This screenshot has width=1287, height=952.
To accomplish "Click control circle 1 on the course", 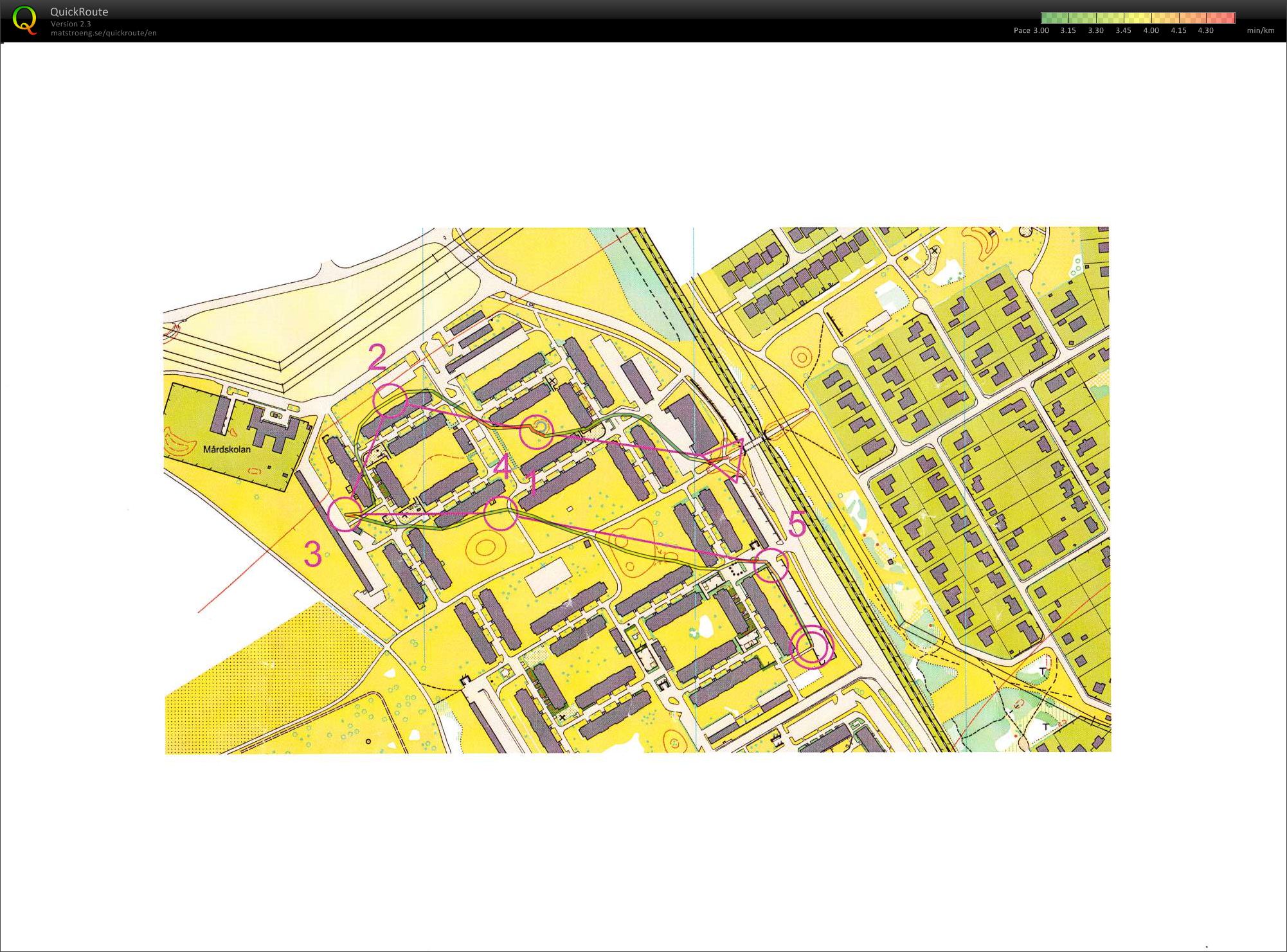I will pyautogui.click(x=536, y=431).
